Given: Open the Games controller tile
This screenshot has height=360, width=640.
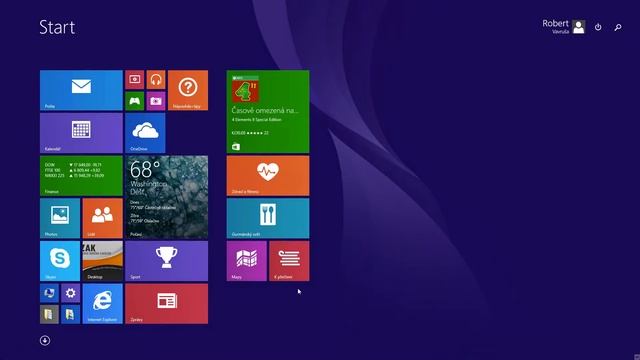Looking at the screenshot, I should tap(135, 101).
